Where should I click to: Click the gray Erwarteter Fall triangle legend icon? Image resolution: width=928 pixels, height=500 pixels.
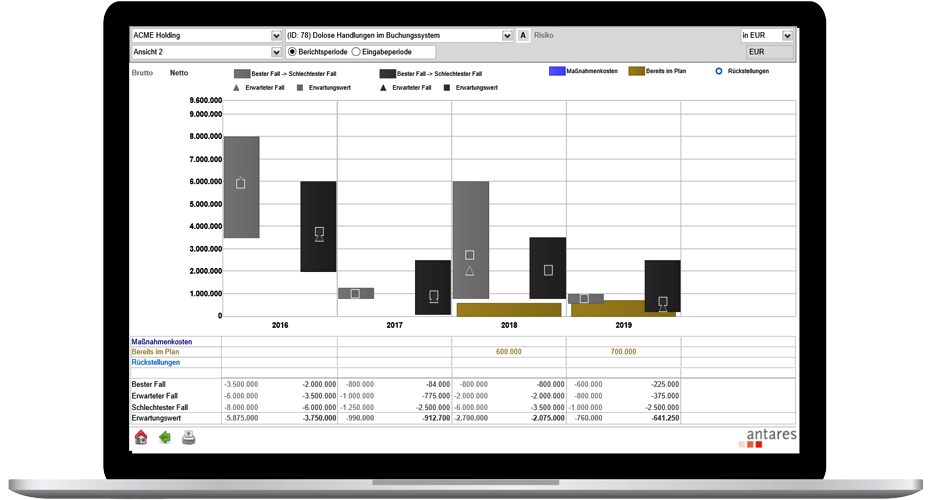pyautogui.click(x=237, y=88)
